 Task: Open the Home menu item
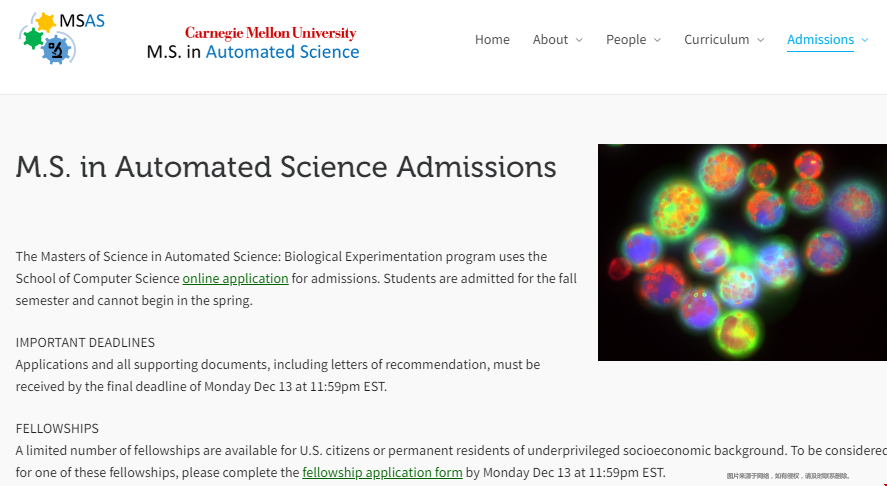(x=492, y=39)
